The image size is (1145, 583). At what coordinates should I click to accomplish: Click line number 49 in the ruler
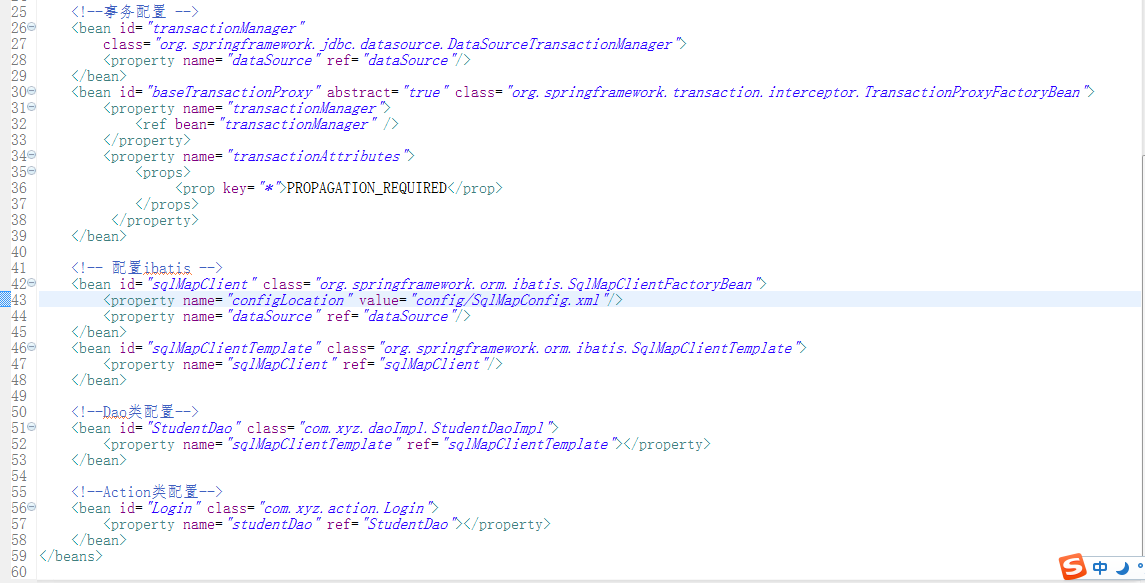coord(20,396)
